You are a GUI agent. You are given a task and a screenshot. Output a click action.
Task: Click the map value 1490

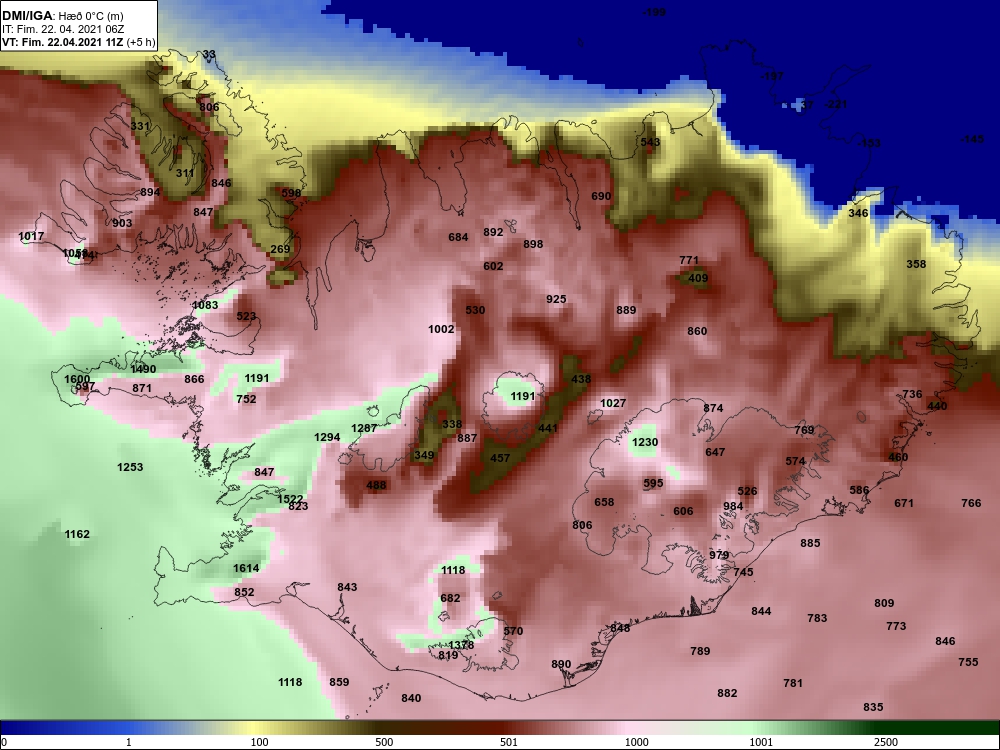click(x=143, y=369)
